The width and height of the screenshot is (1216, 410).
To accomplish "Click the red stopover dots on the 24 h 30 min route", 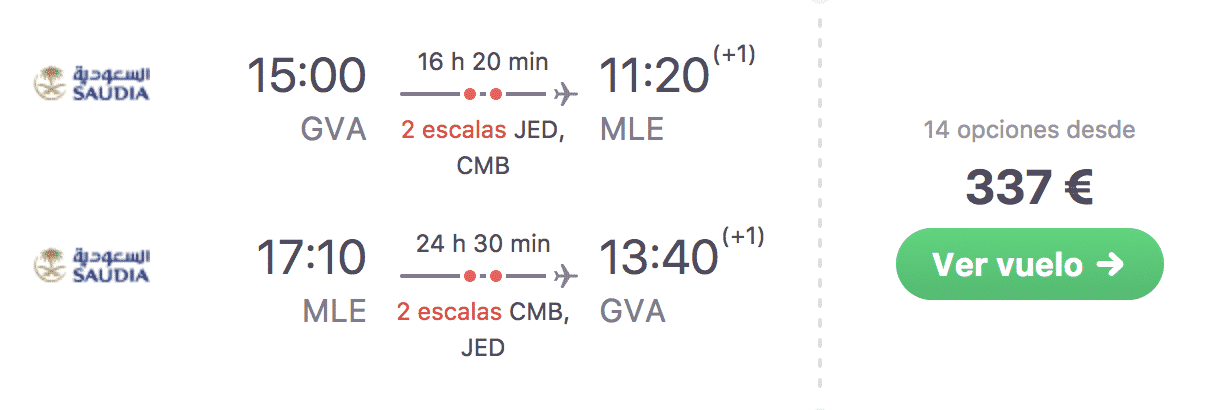I will [483, 275].
